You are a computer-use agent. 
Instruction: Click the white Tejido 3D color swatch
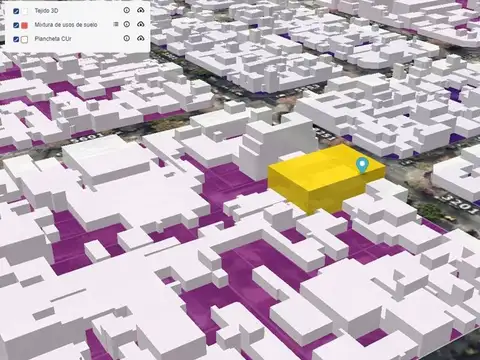[x=24, y=11]
